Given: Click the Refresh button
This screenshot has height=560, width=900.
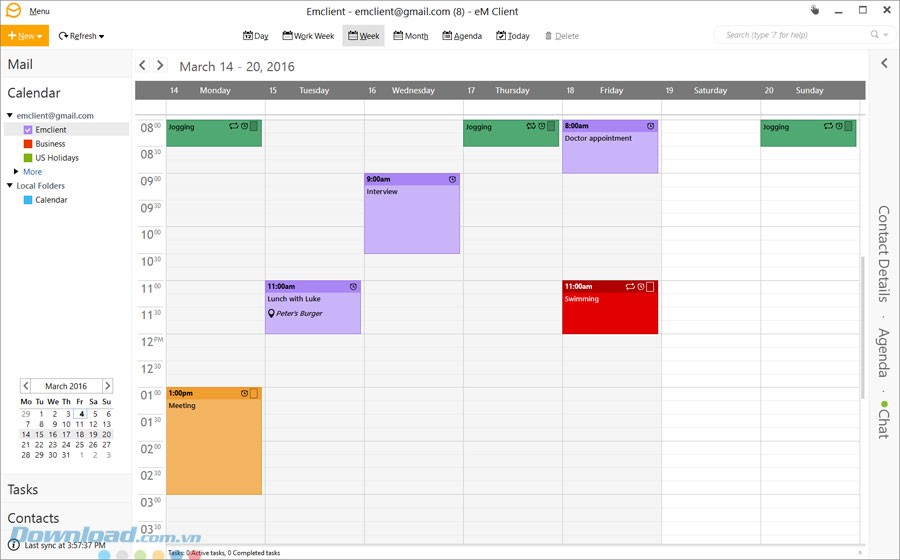Looking at the screenshot, I should (80, 36).
